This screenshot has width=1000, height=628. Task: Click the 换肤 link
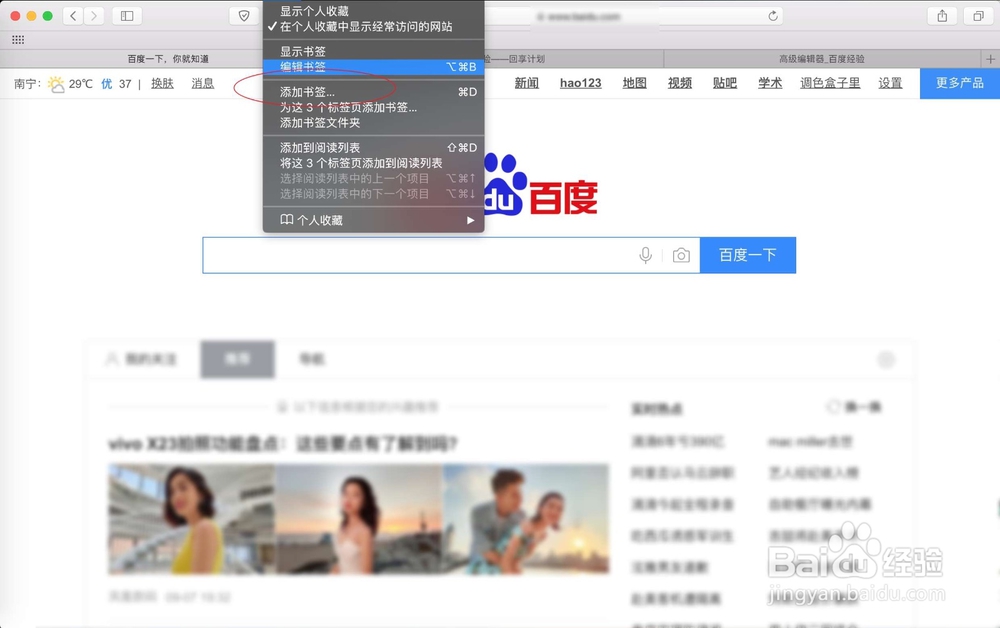[162, 83]
